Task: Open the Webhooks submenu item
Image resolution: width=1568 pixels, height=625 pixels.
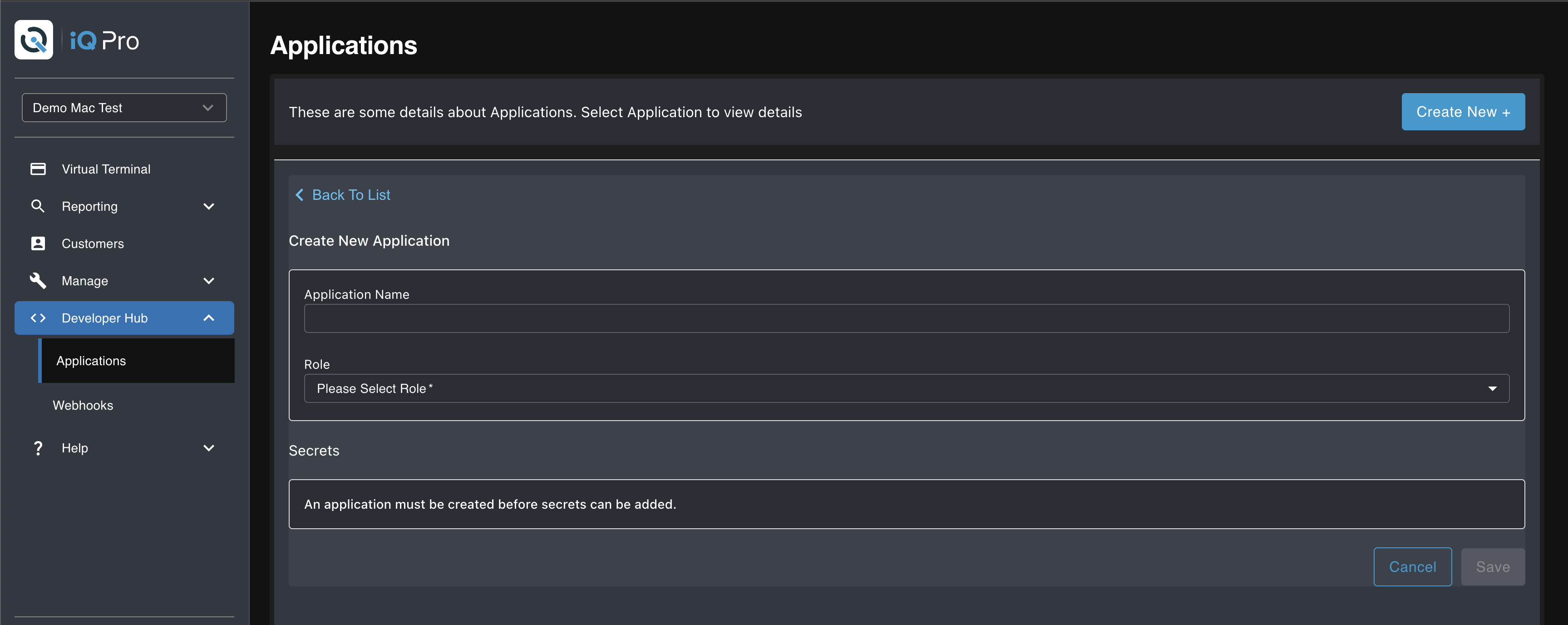Action: [x=83, y=405]
